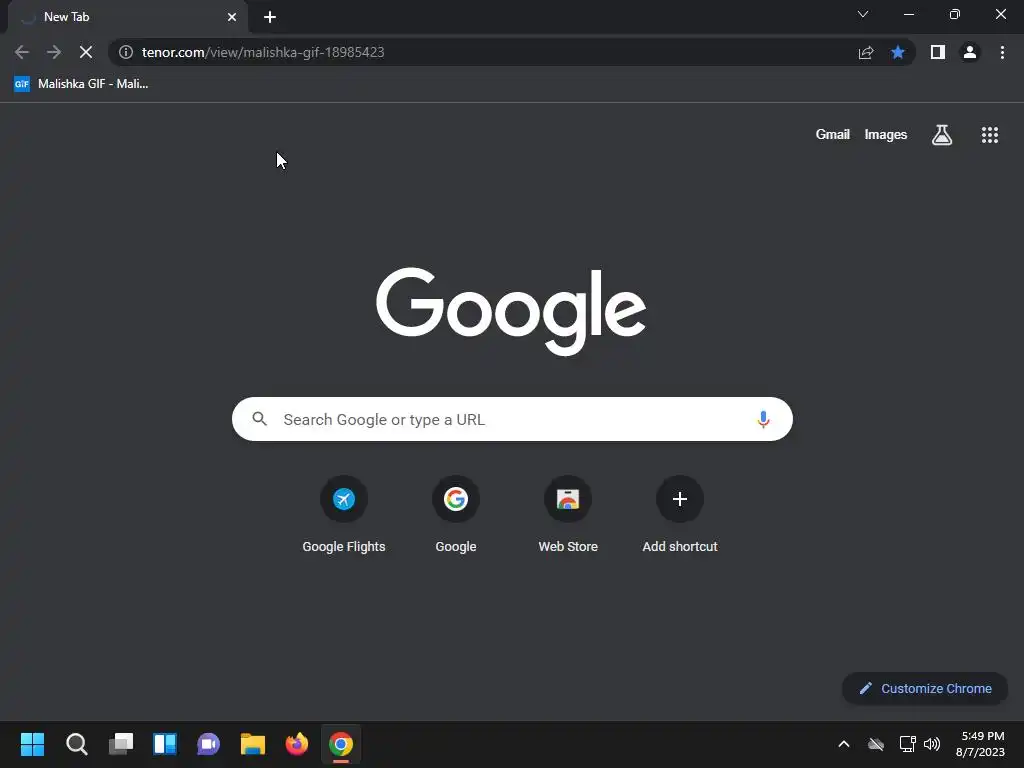The height and width of the screenshot is (768, 1024).
Task: Open Gmail link
Action: [833, 135]
